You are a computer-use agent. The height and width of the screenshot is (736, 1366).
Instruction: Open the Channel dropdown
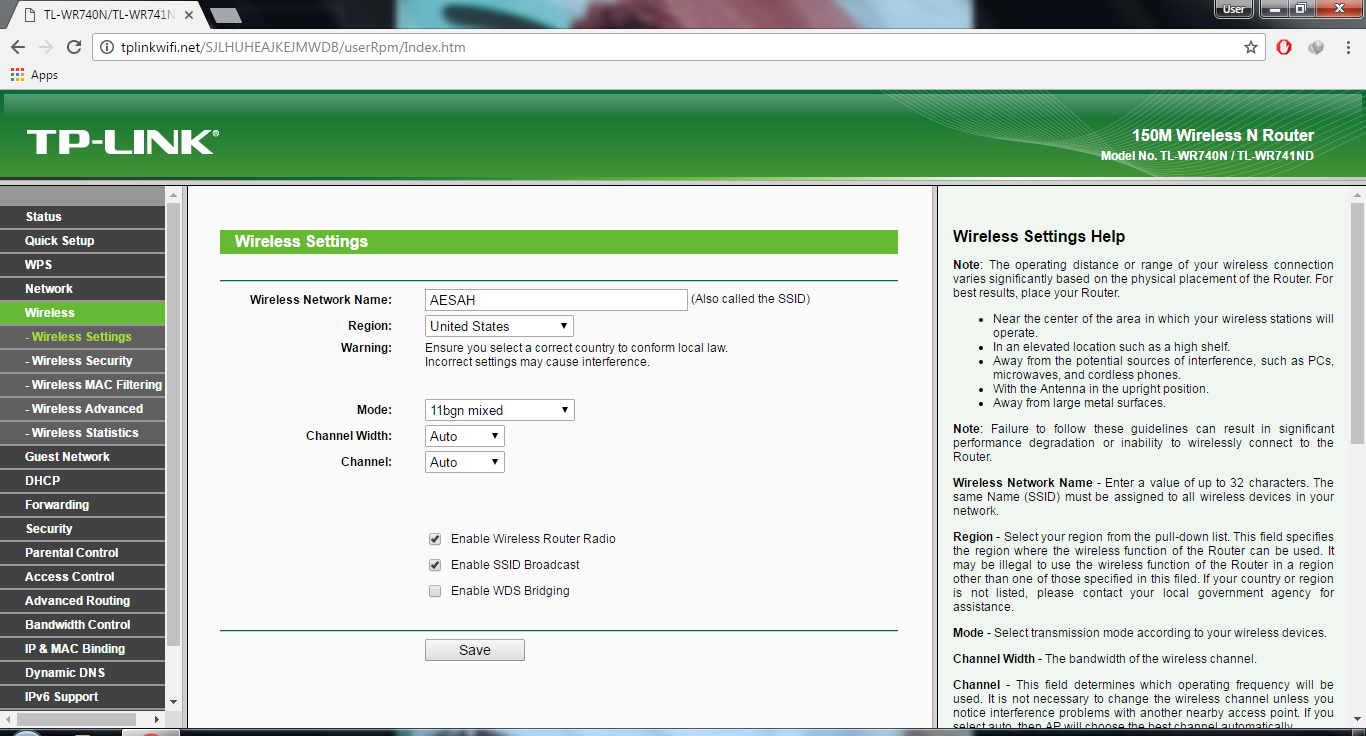point(465,462)
